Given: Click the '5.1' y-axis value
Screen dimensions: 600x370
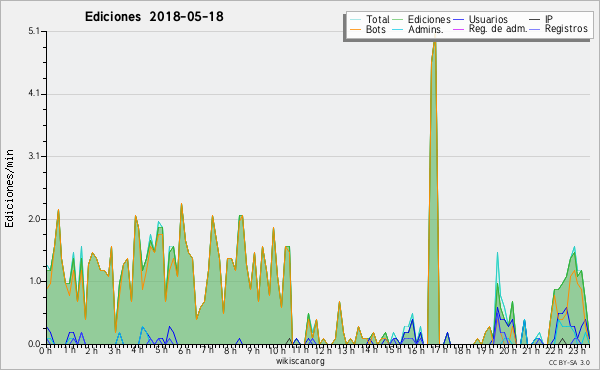Looking at the screenshot, I should coord(34,31).
